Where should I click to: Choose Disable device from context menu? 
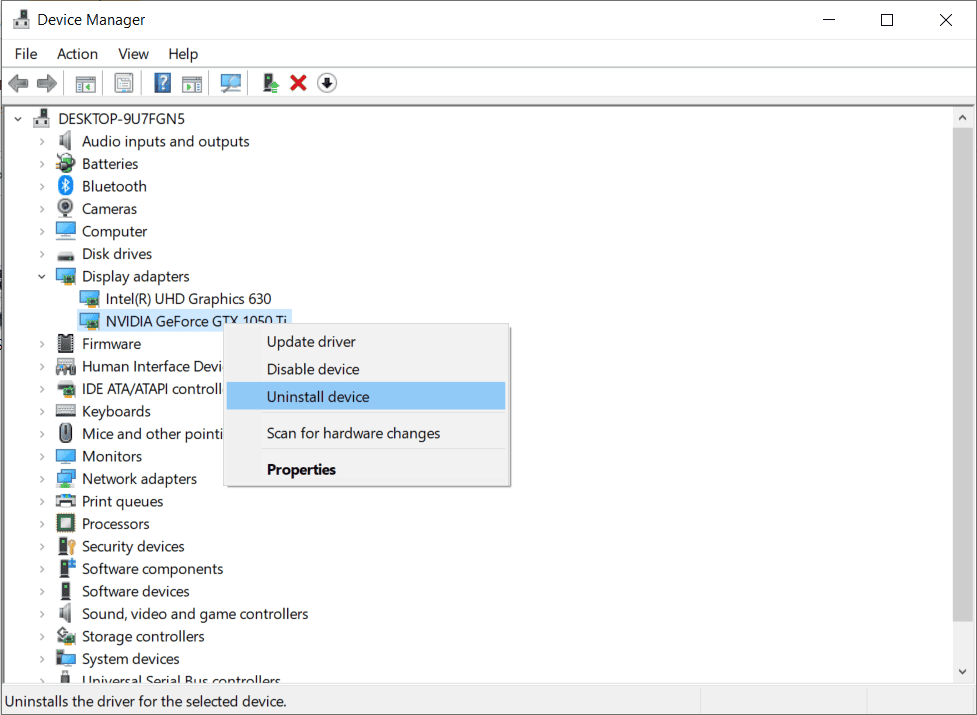tap(366, 369)
